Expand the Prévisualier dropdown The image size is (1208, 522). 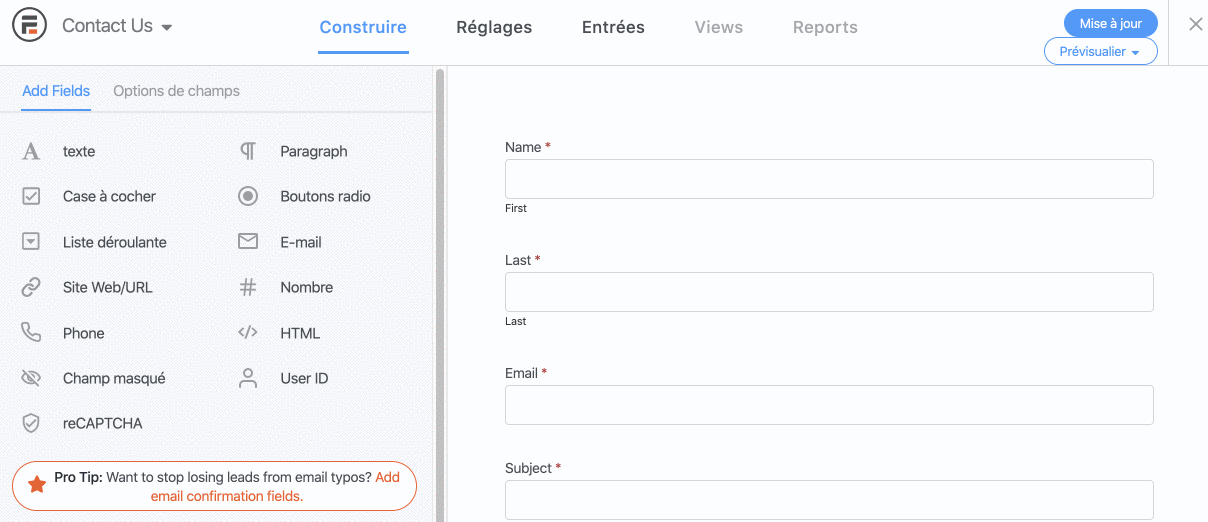pos(1100,51)
